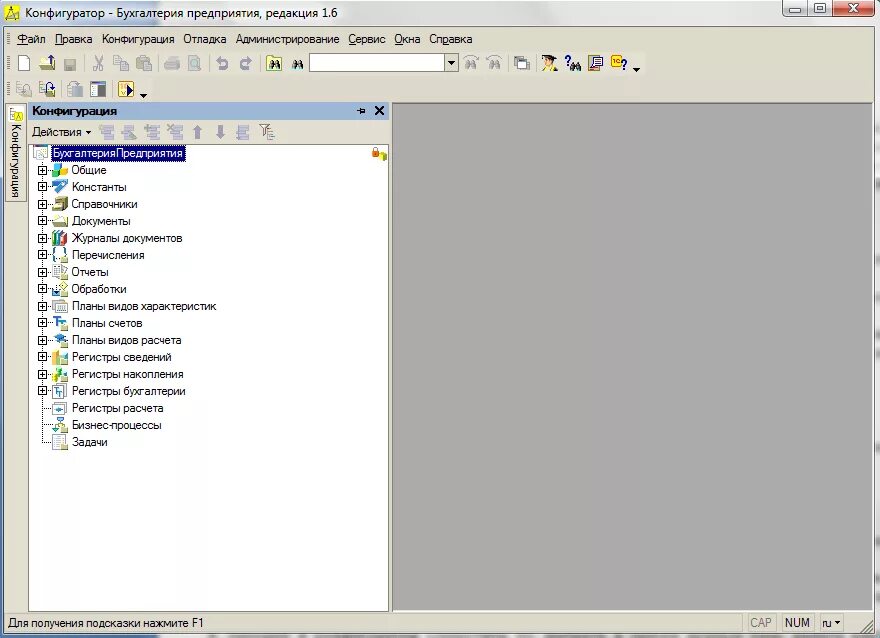Click the add item icon in Configuration panel

point(107,132)
